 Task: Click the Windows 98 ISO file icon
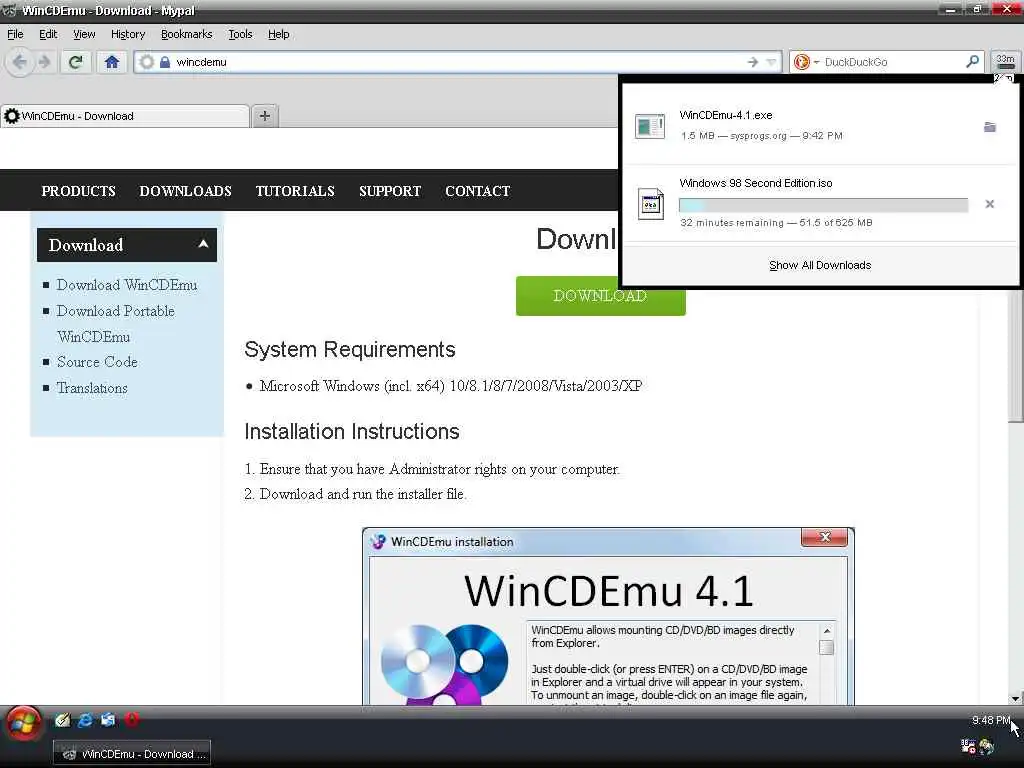[x=650, y=204]
